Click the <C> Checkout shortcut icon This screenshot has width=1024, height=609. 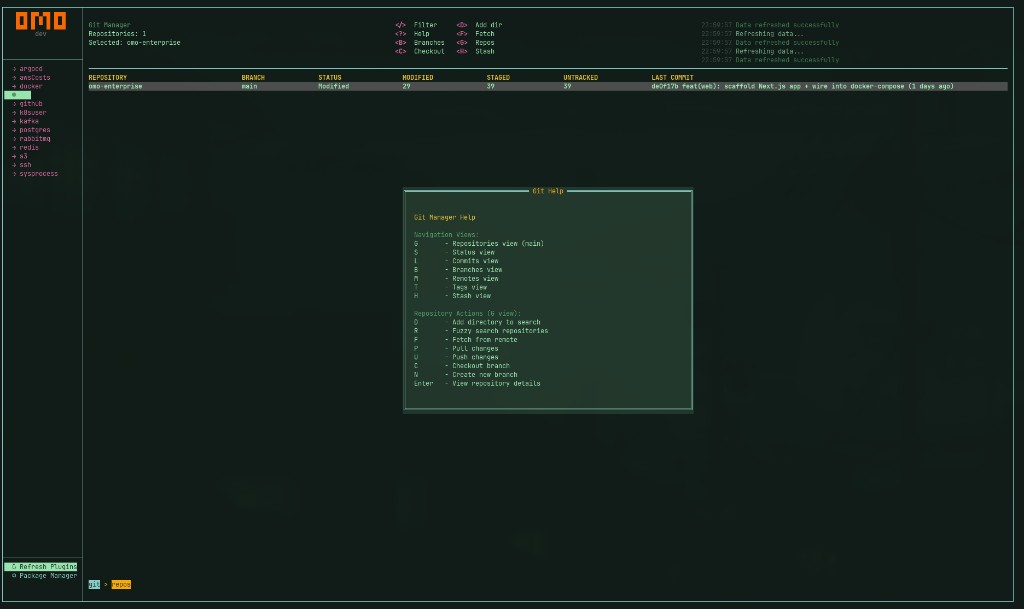coord(400,52)
